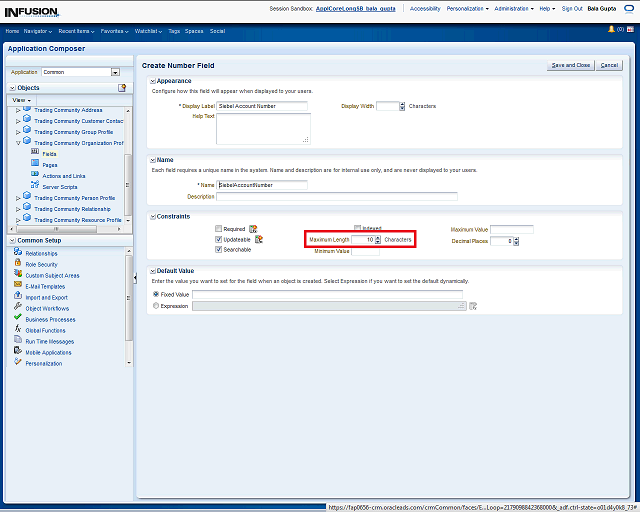Open the Server Scripts icon
Viewport: 640px width, 512px height.
coord(35,186)
